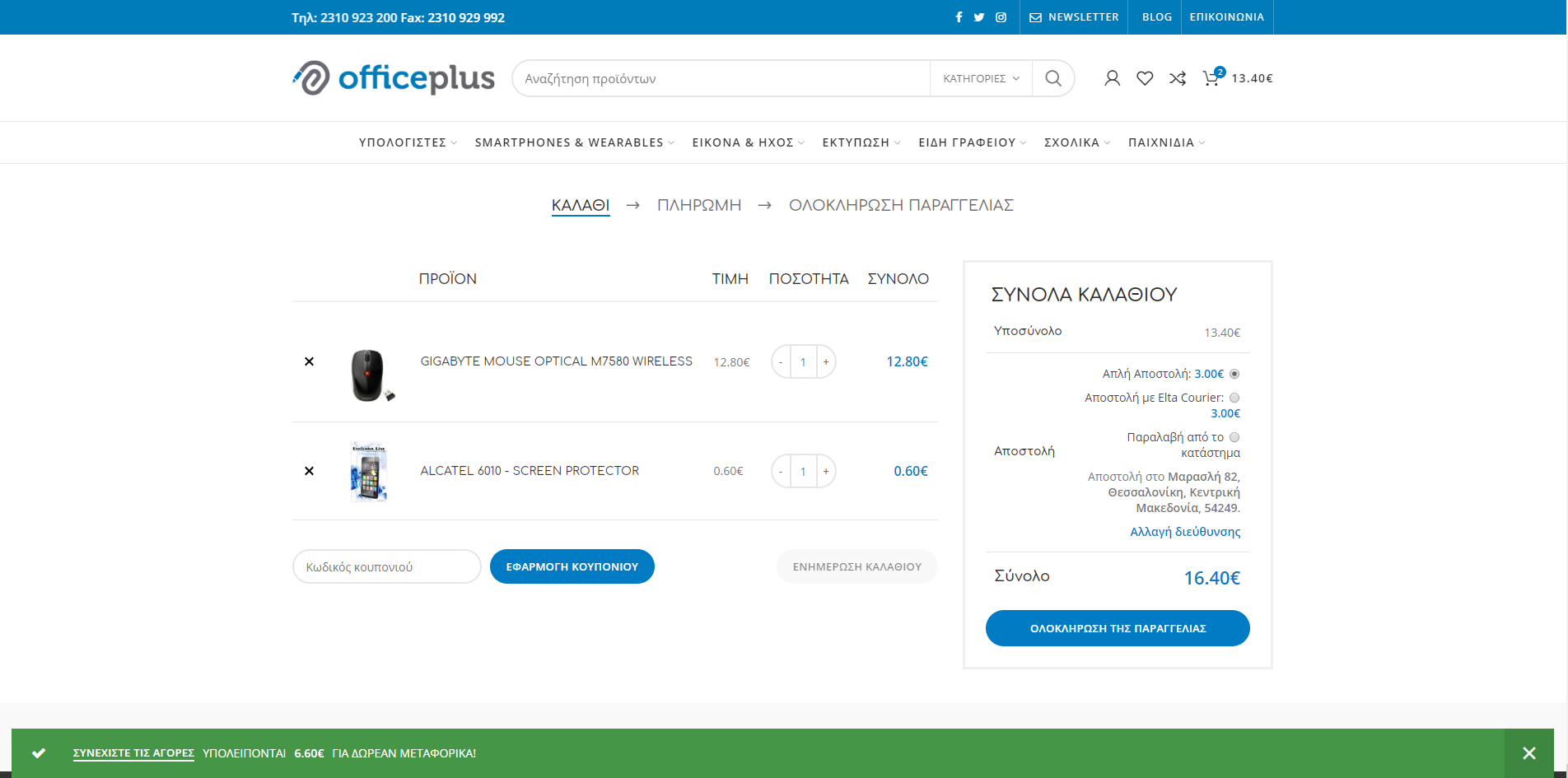This screenshot has height=778, width=1568.
Task: Open the user account icon
Action: 1112,78
